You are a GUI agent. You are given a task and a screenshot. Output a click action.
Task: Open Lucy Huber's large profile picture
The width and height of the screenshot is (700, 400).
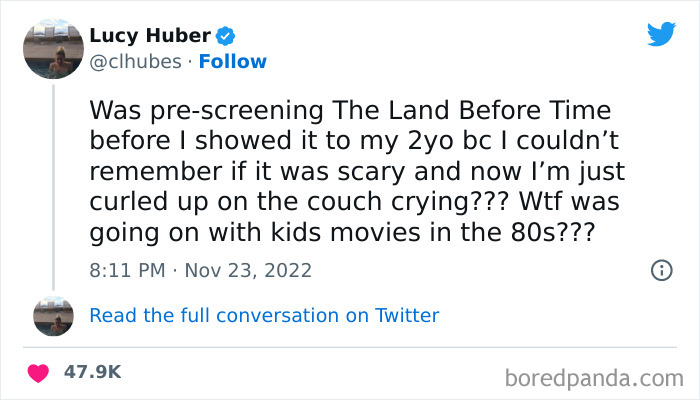tap(53, 49)
